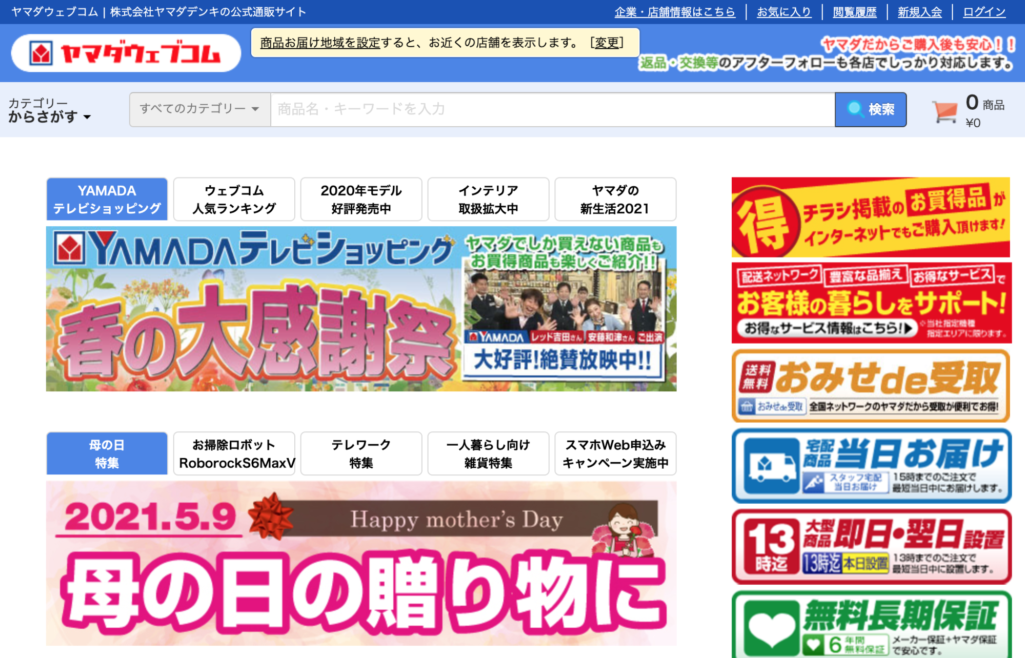1025x658 pixels.
Task: Click the 変更 link for delivery area
Action: 607,43
